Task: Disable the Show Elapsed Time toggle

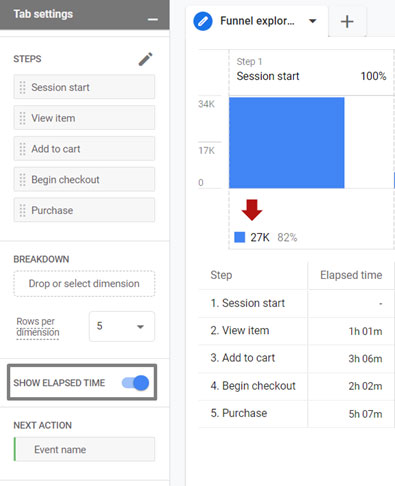Action: coord(135,383)
